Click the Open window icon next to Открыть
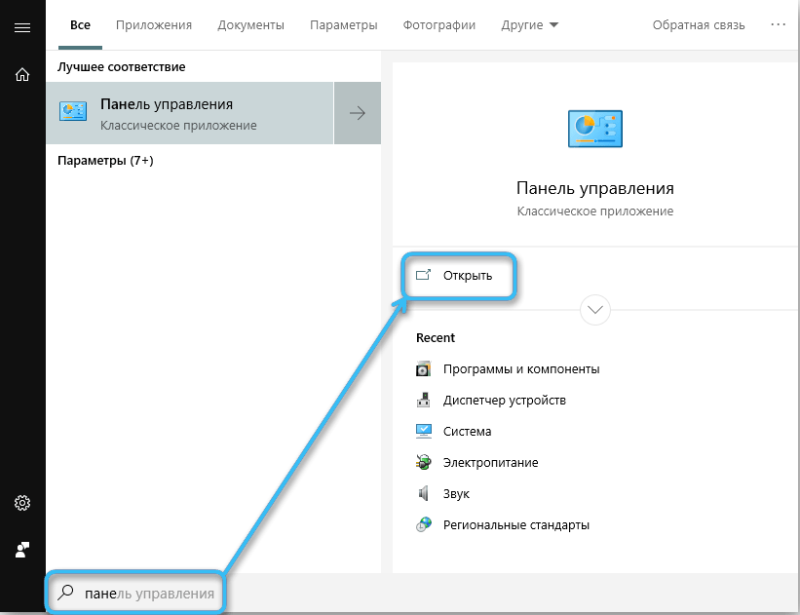800x615 pixels. click(423, 275)
